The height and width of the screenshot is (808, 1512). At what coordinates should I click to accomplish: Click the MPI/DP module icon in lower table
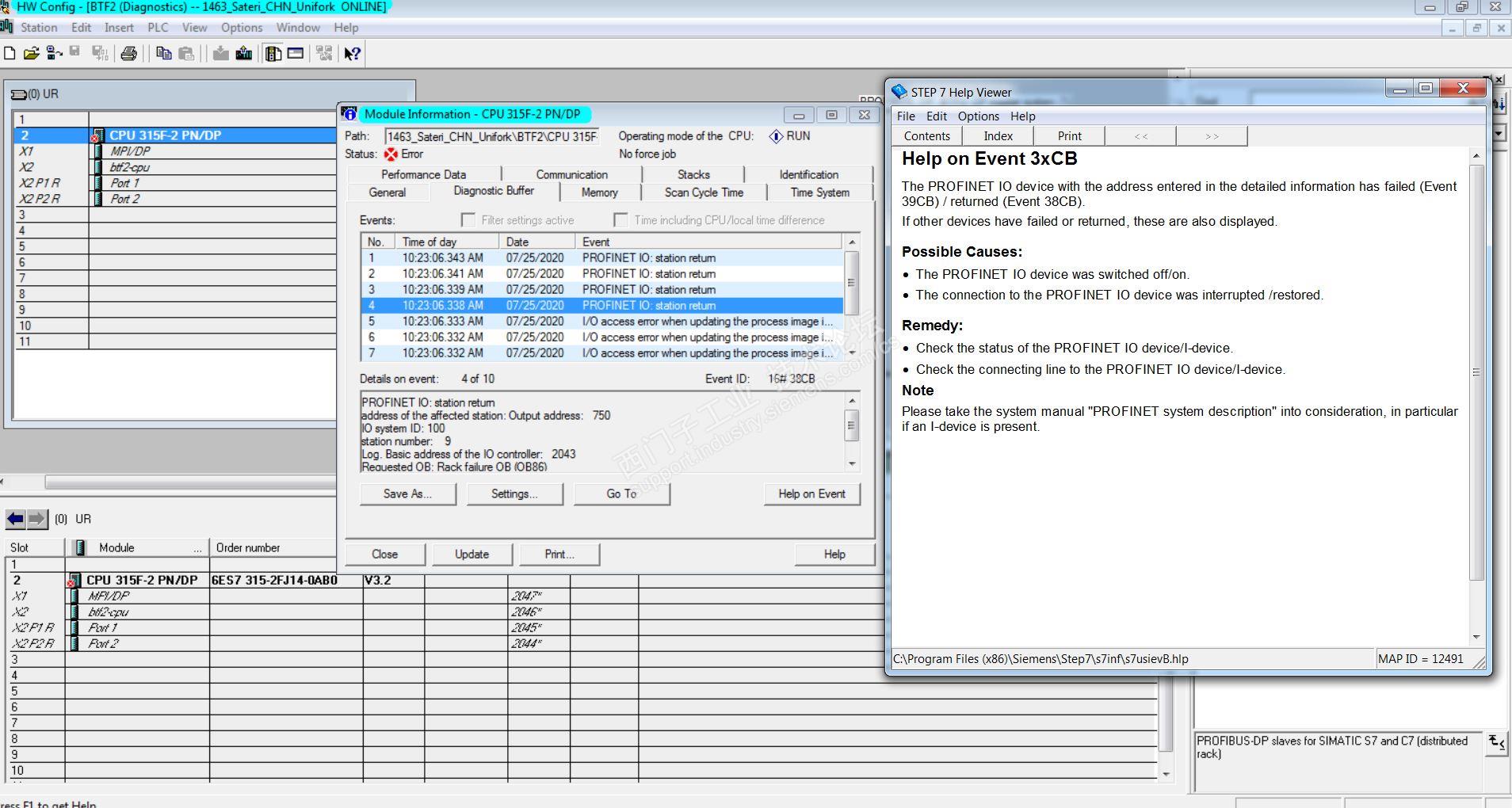(75, 596)
